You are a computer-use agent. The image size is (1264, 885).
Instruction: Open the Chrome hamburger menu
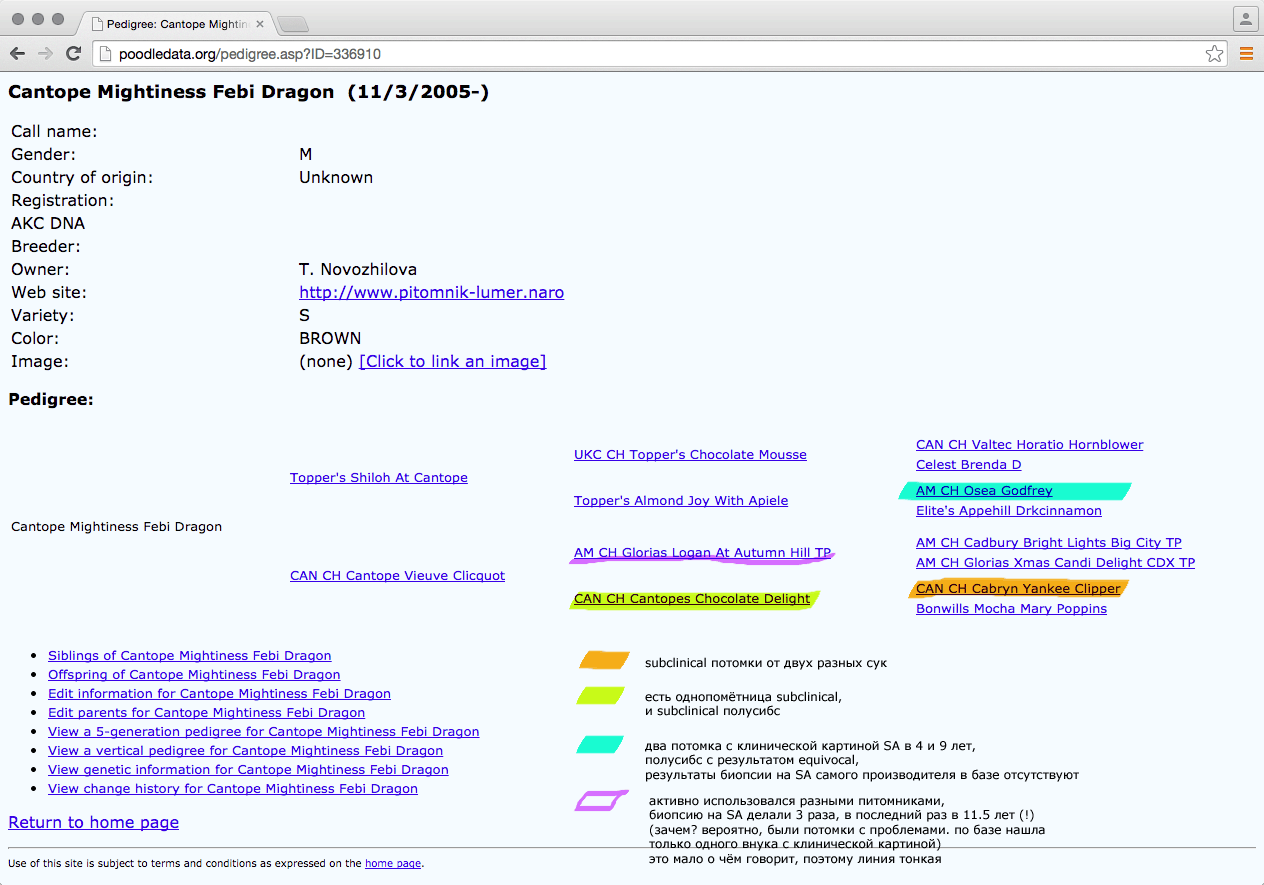pyautogui.click(x=1246, y=54)
